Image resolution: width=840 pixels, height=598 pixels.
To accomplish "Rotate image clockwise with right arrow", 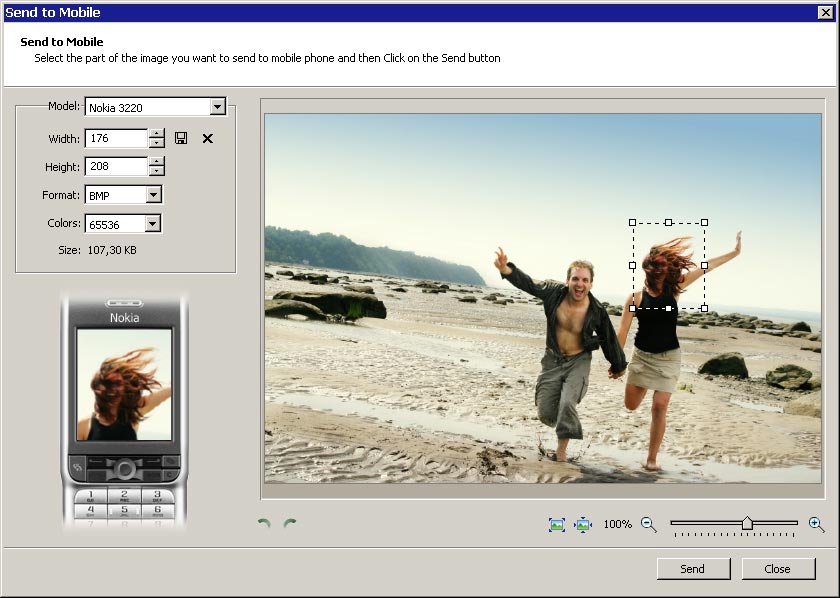I will [290, 524].
